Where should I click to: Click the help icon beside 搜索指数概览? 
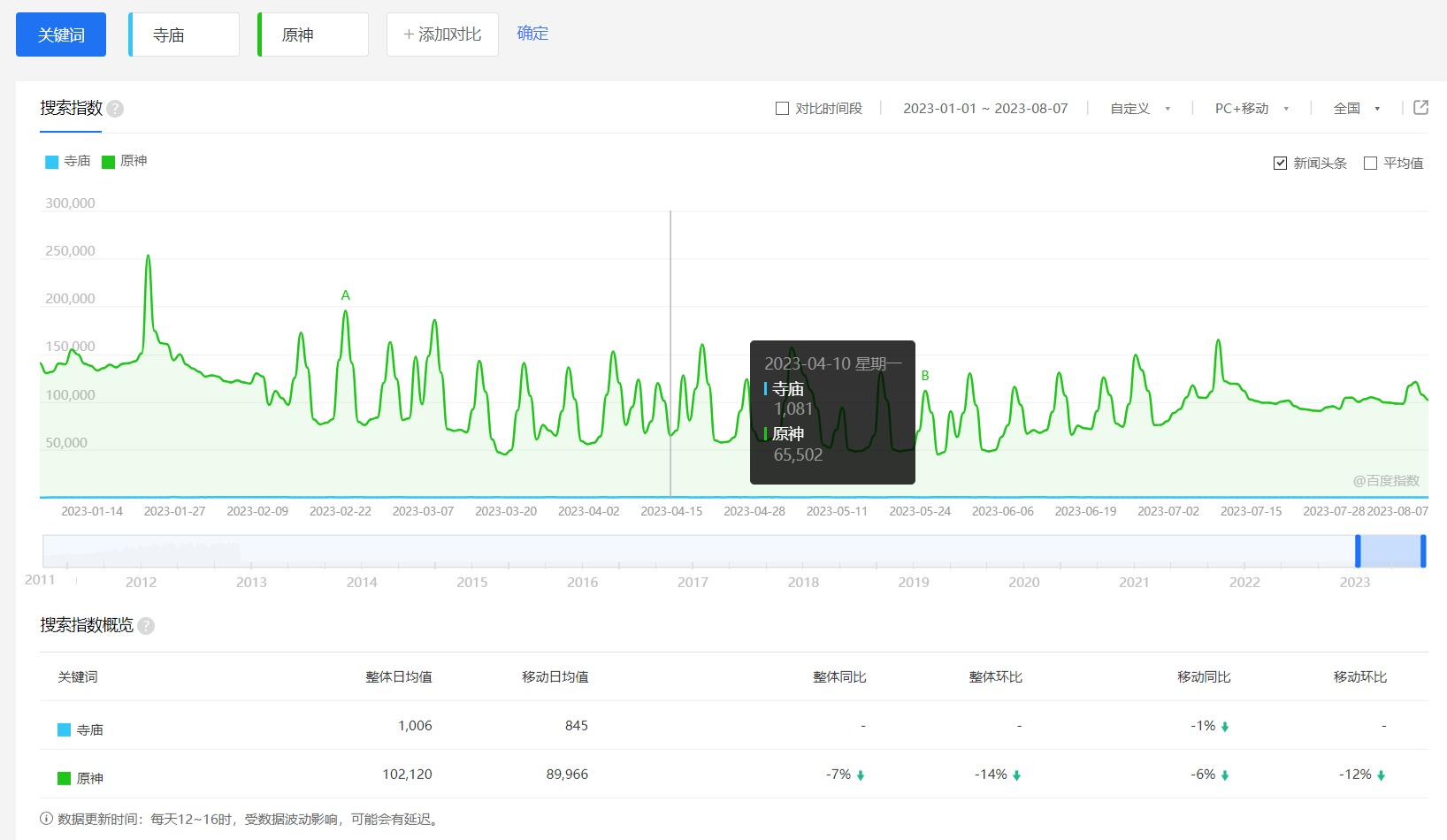click(x=146, y=626)
